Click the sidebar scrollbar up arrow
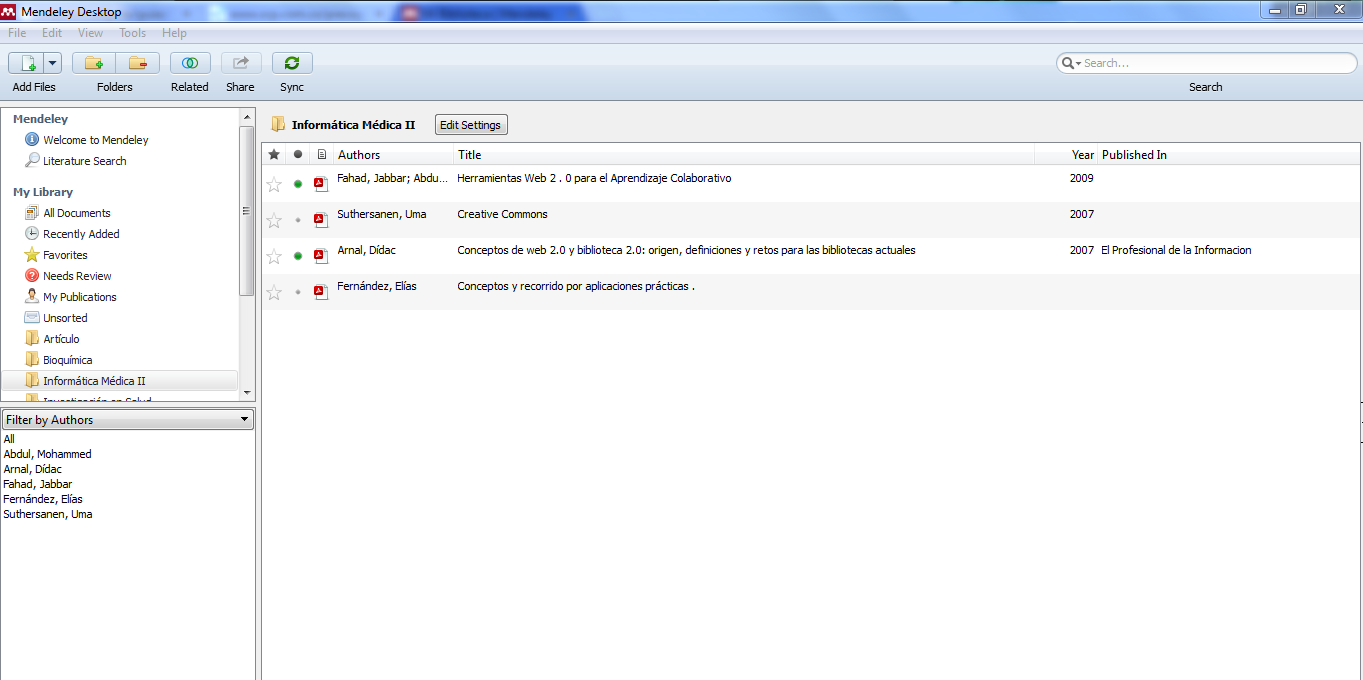The image size is (1363, 680). point(247,117)
